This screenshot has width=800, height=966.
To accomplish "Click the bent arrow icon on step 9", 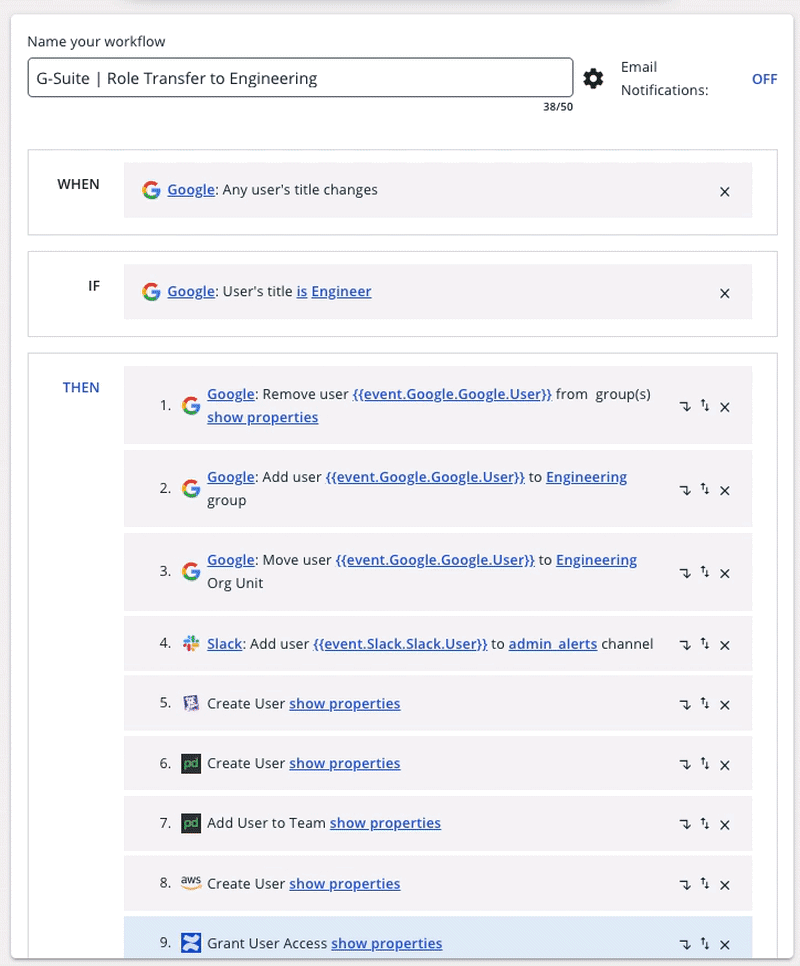I will tap(685, 944).
